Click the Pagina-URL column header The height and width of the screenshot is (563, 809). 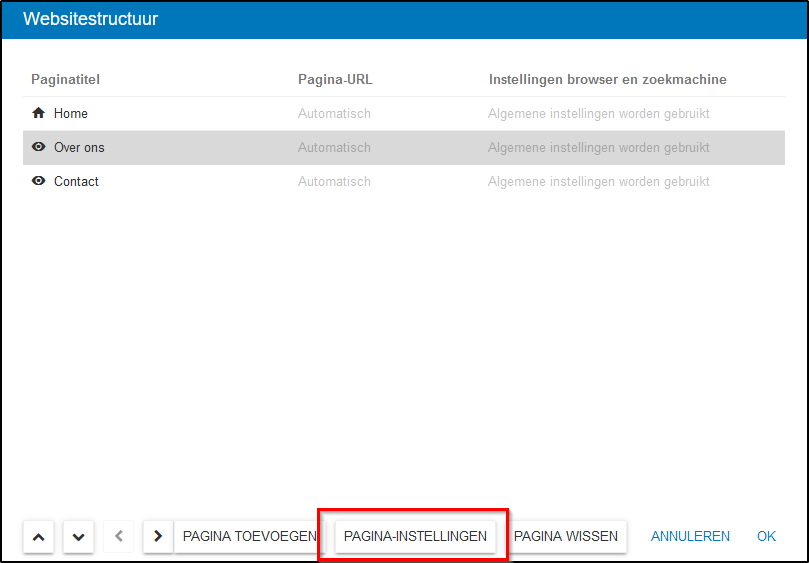335,79
